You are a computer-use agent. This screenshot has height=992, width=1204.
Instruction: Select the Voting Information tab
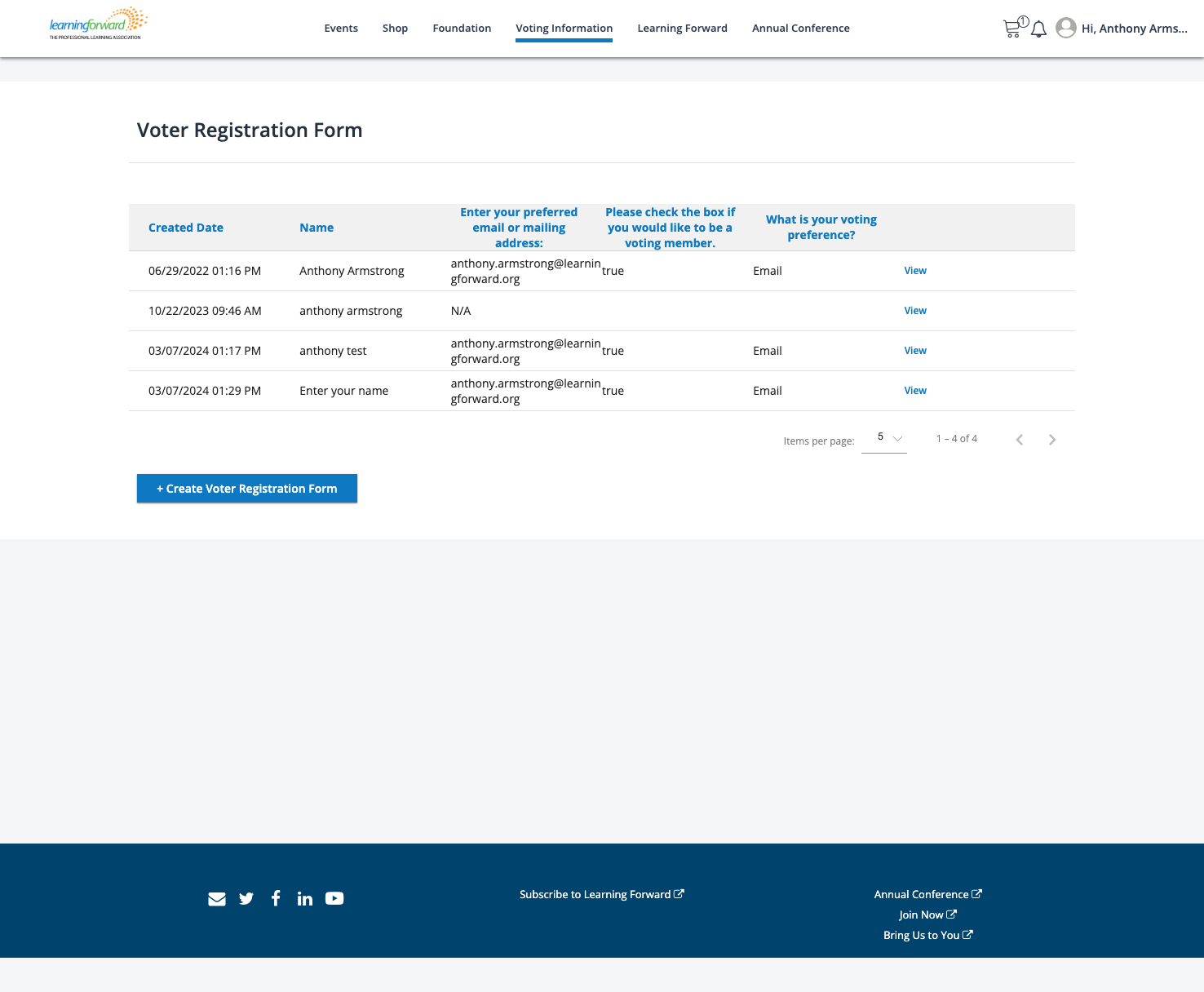[564, 29]
